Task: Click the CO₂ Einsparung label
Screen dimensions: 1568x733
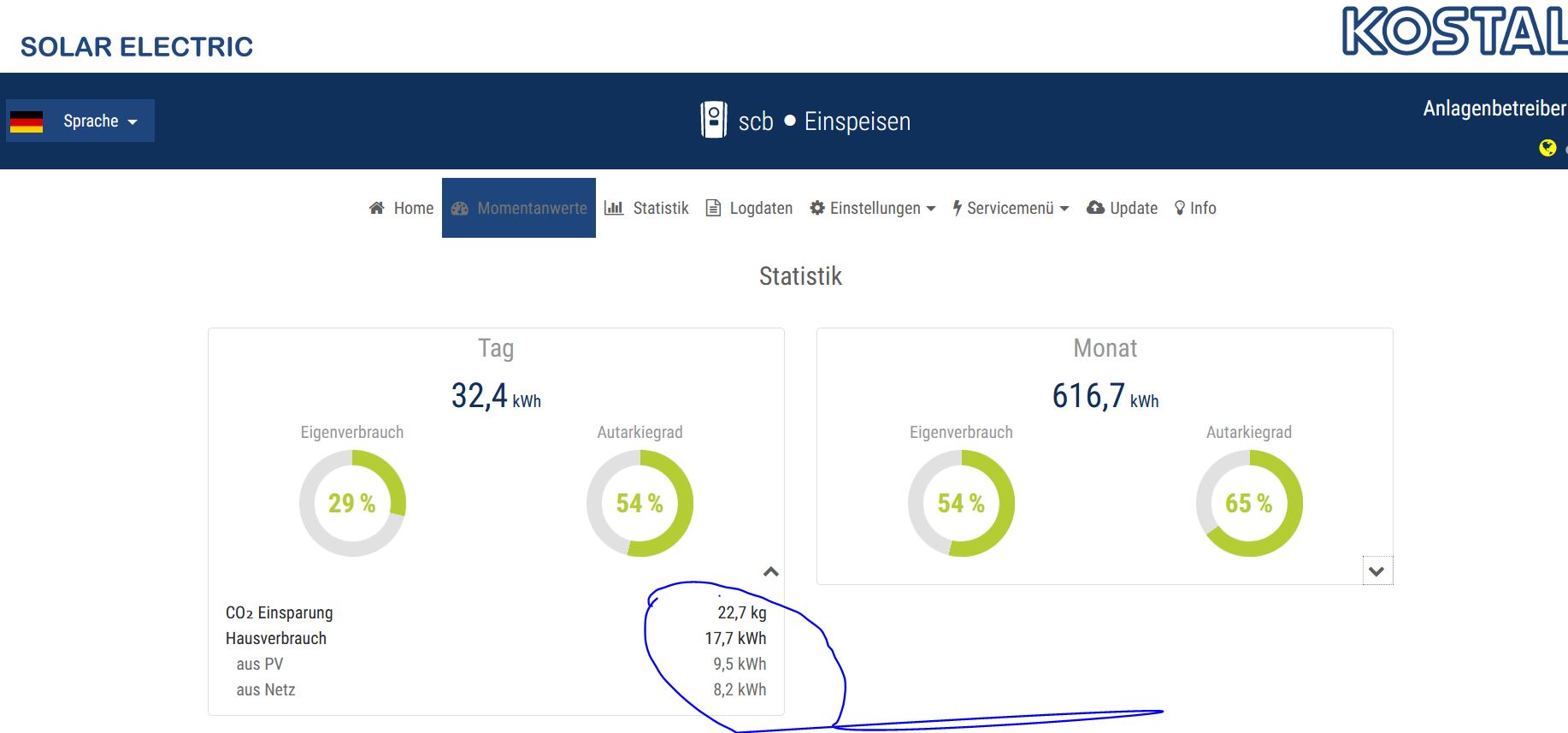Action: coord(280,612)
